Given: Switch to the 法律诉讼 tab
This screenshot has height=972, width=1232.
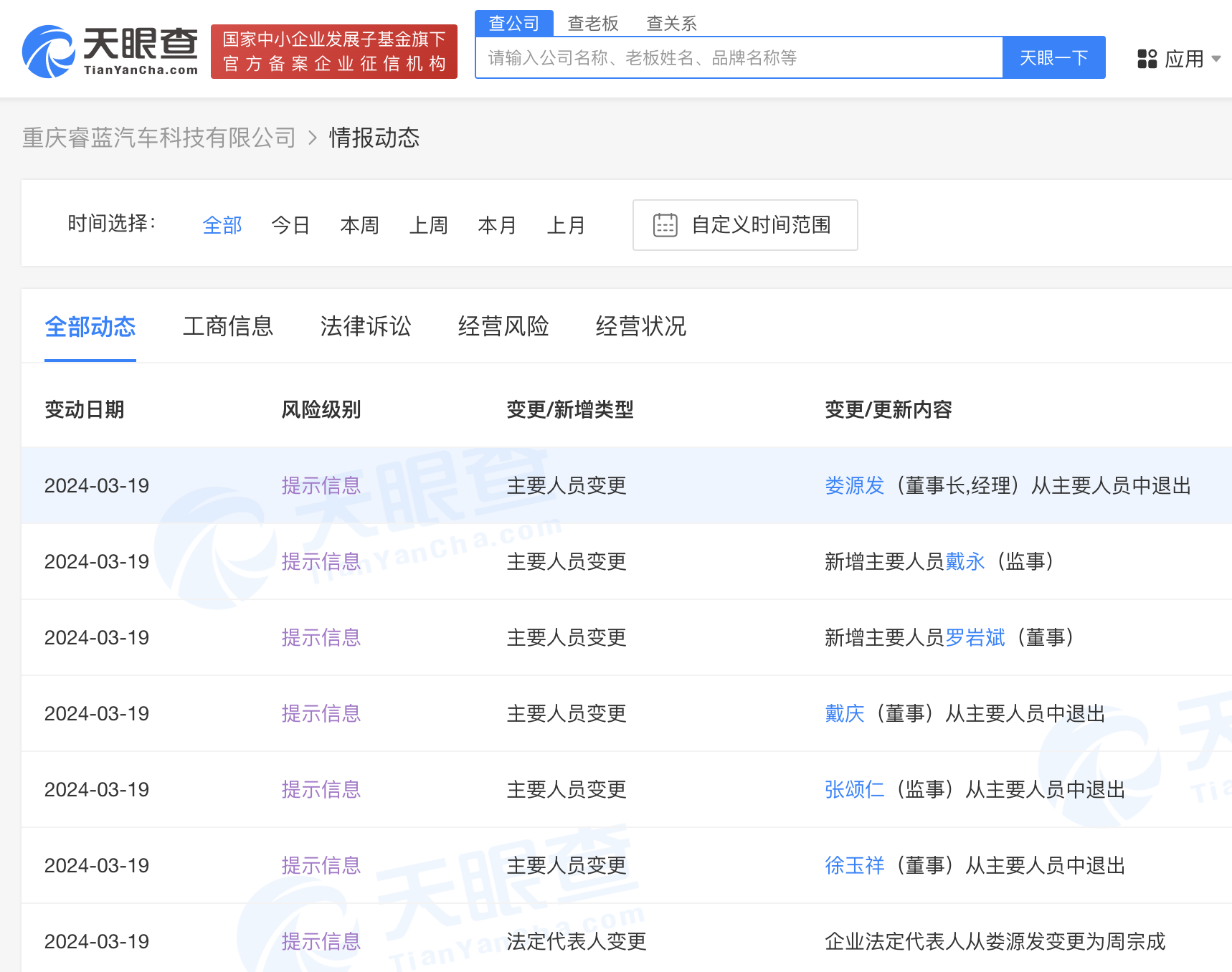Looking at the screenshot, I should 366,327.
